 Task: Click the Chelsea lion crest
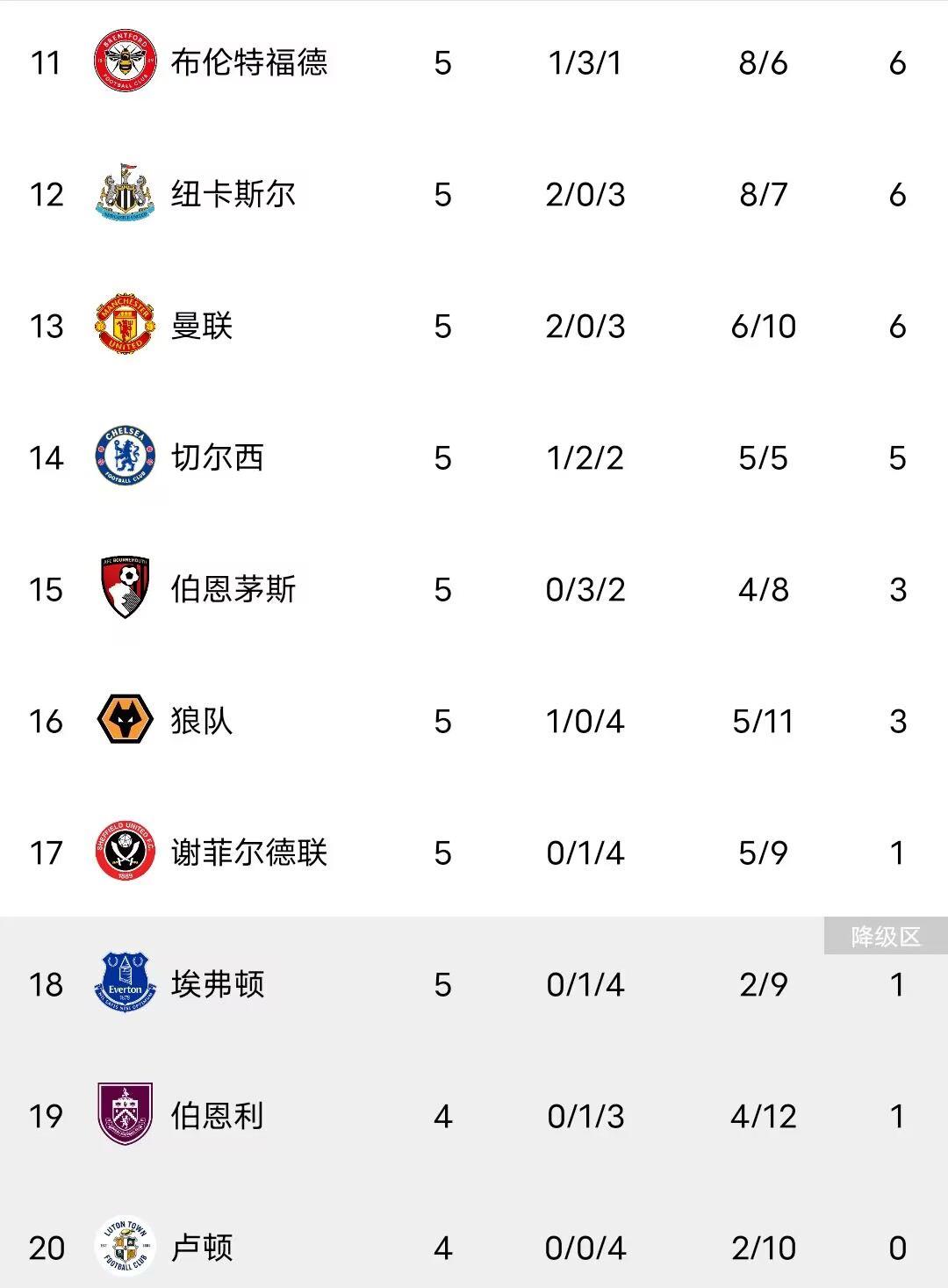126,457
